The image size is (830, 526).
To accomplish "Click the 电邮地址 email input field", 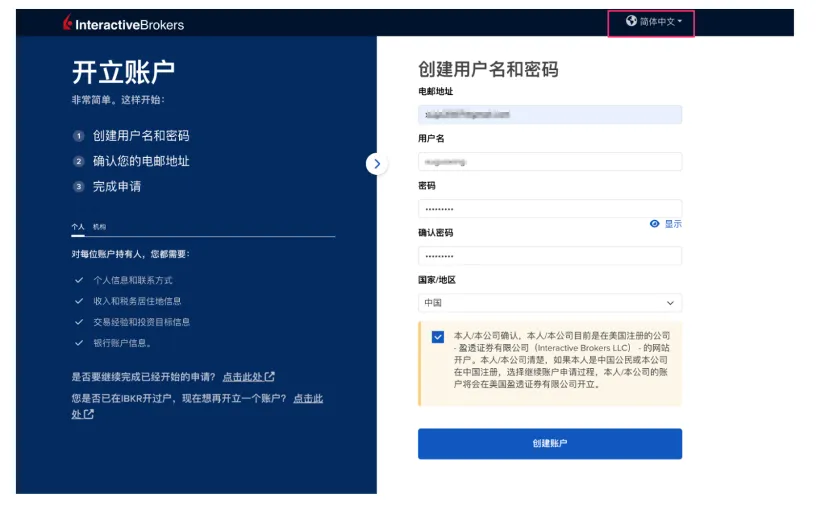I will point(550,115).
